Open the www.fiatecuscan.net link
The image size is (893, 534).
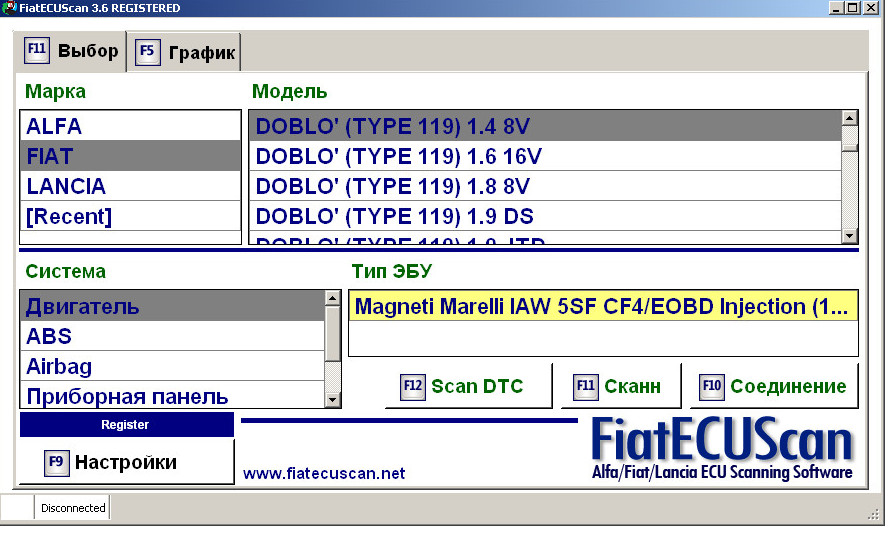click(x=324, y=474)
